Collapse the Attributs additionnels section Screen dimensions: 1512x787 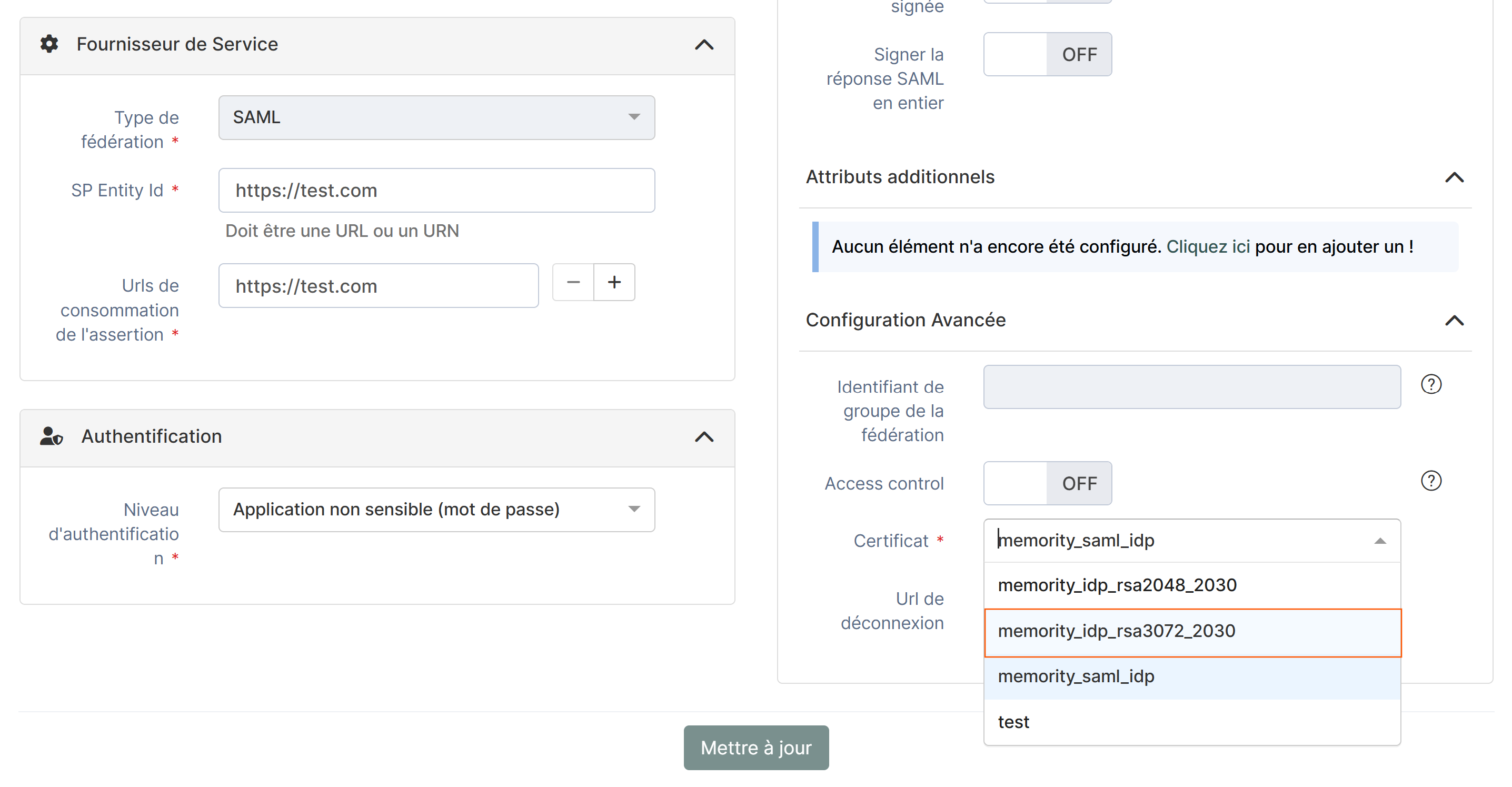click(x=1454, y=177)
